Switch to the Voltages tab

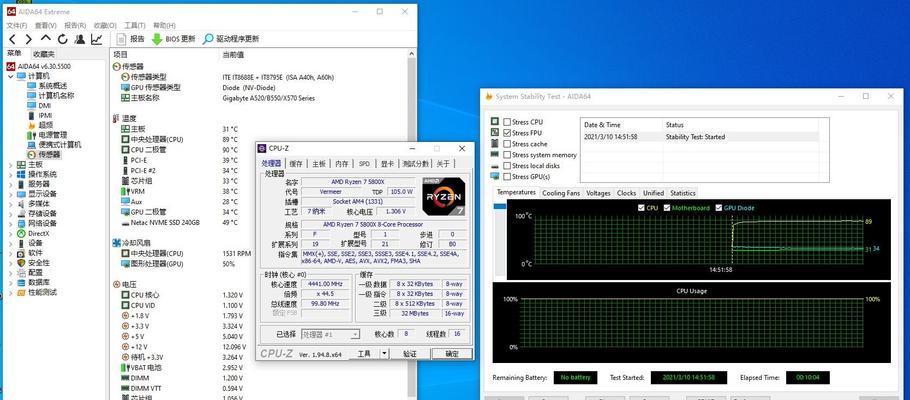[x=598, y=193]
